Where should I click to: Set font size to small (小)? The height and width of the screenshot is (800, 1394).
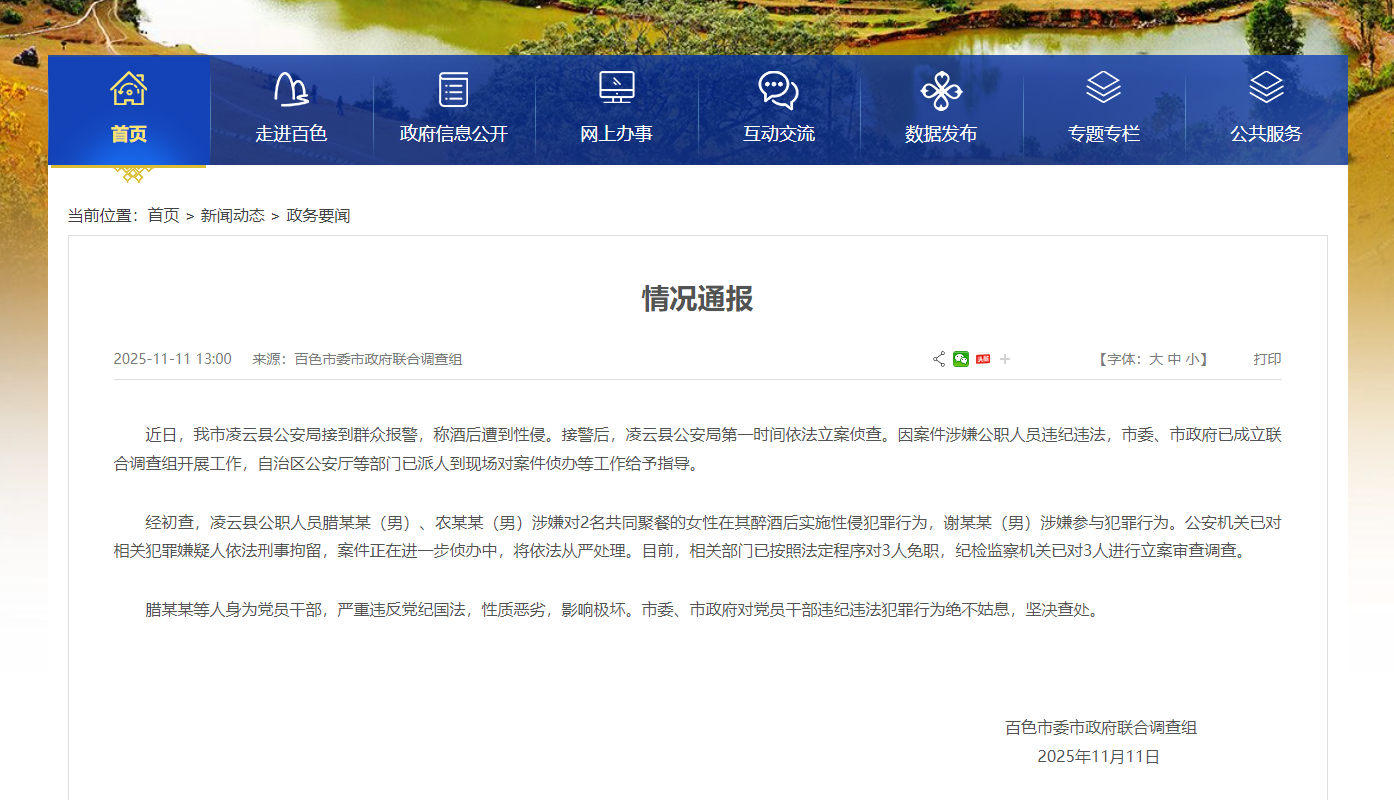point(1192,359)
